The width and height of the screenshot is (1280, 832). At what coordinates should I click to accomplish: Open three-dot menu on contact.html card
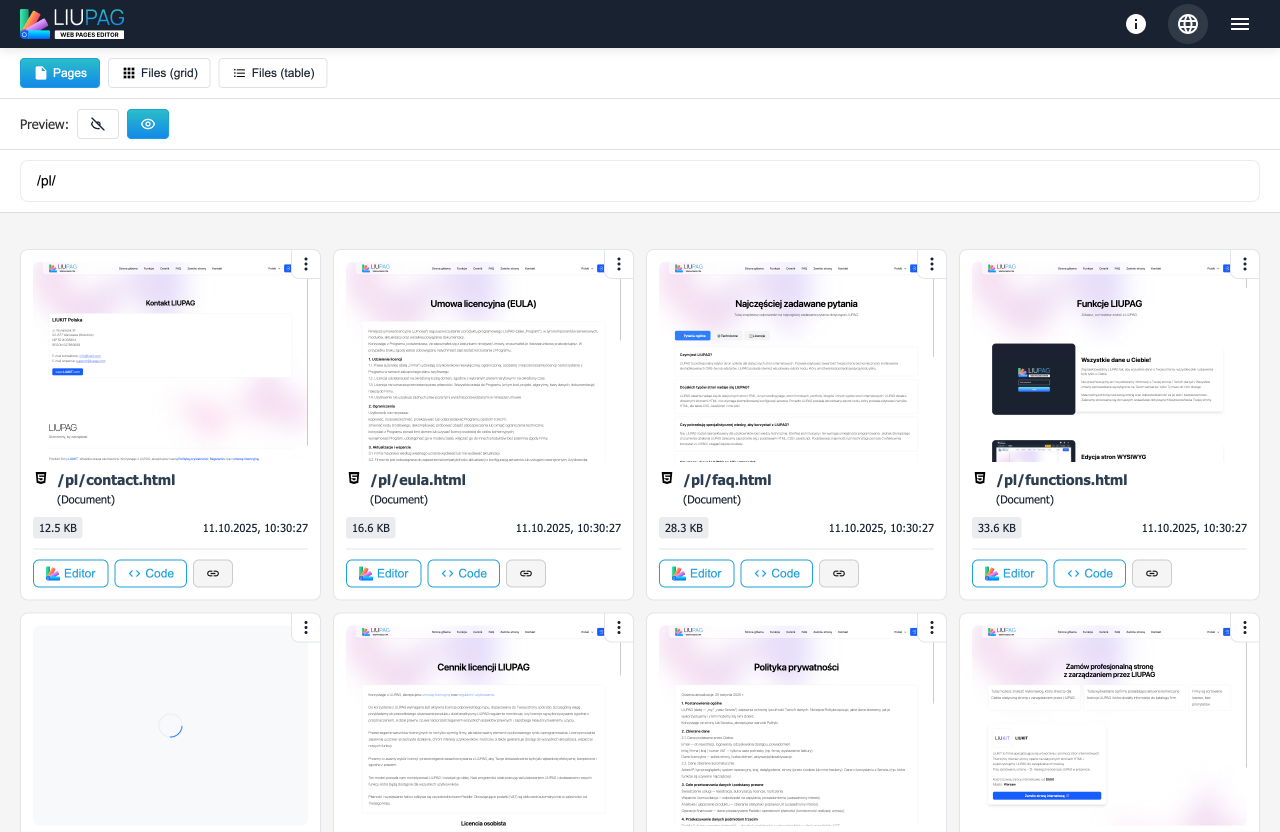click(306, 264)
